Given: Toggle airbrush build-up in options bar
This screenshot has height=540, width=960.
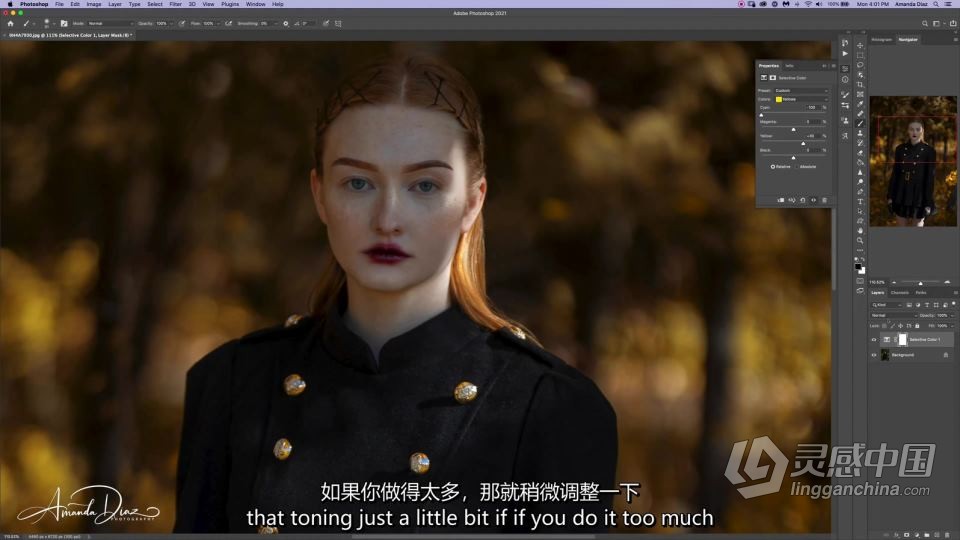Looking at the screenshot, I should click(x=228, y=23).
